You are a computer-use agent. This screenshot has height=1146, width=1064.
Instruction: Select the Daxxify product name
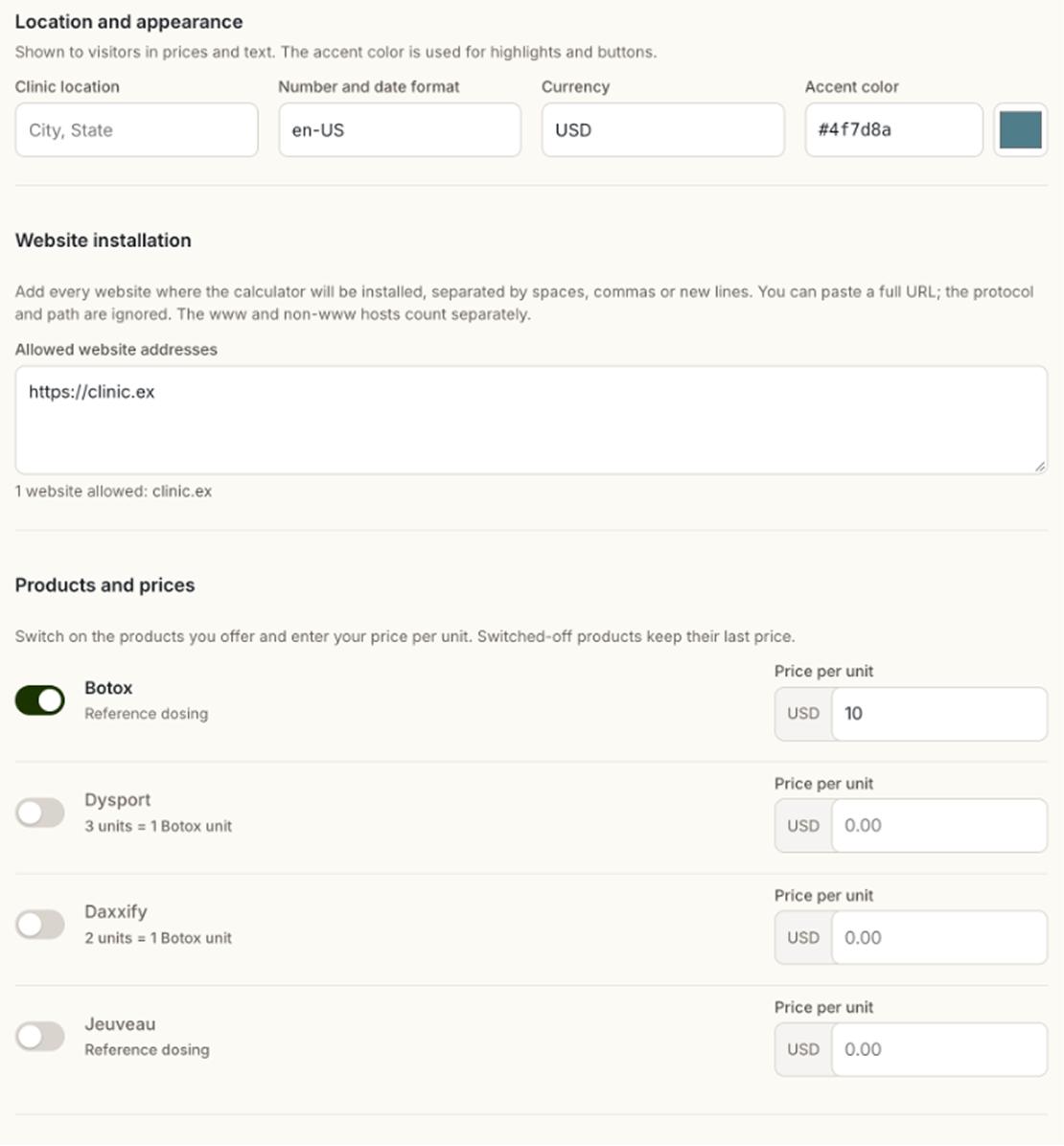coord(116,911)
